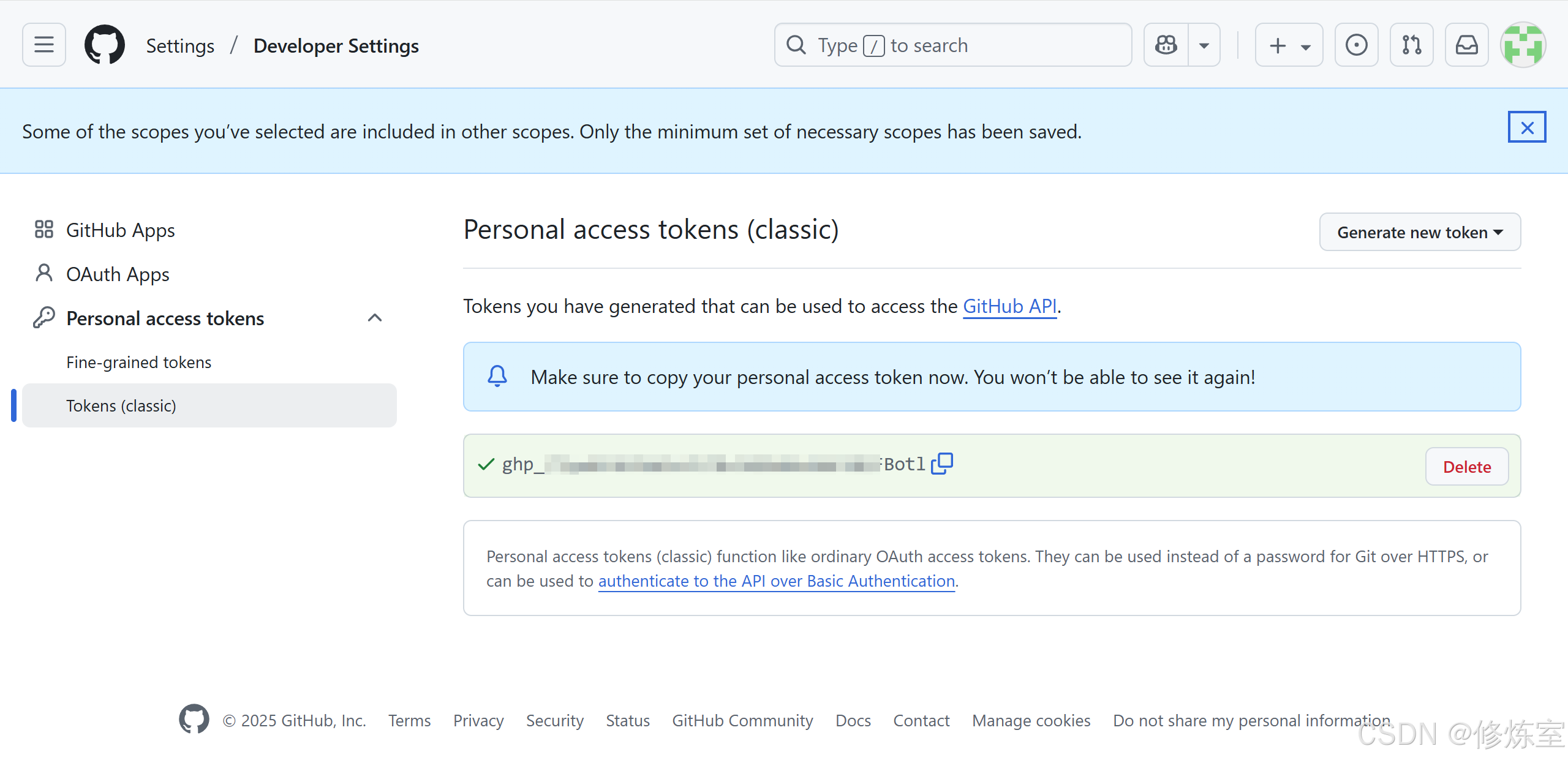Open Status footer link

click(x=628, y=721)
